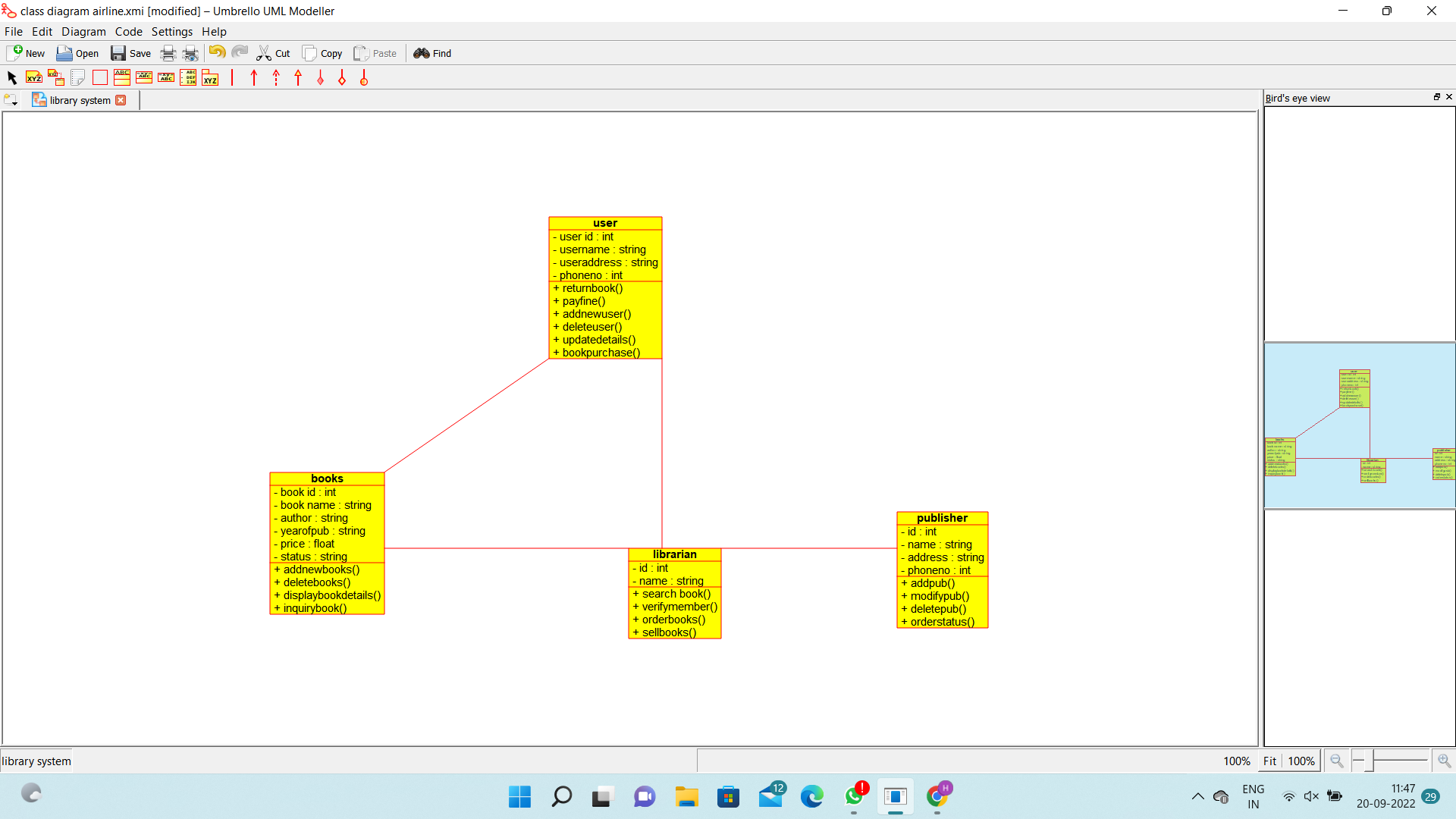
Task: Open the Code menu
Action: point(128,32)
